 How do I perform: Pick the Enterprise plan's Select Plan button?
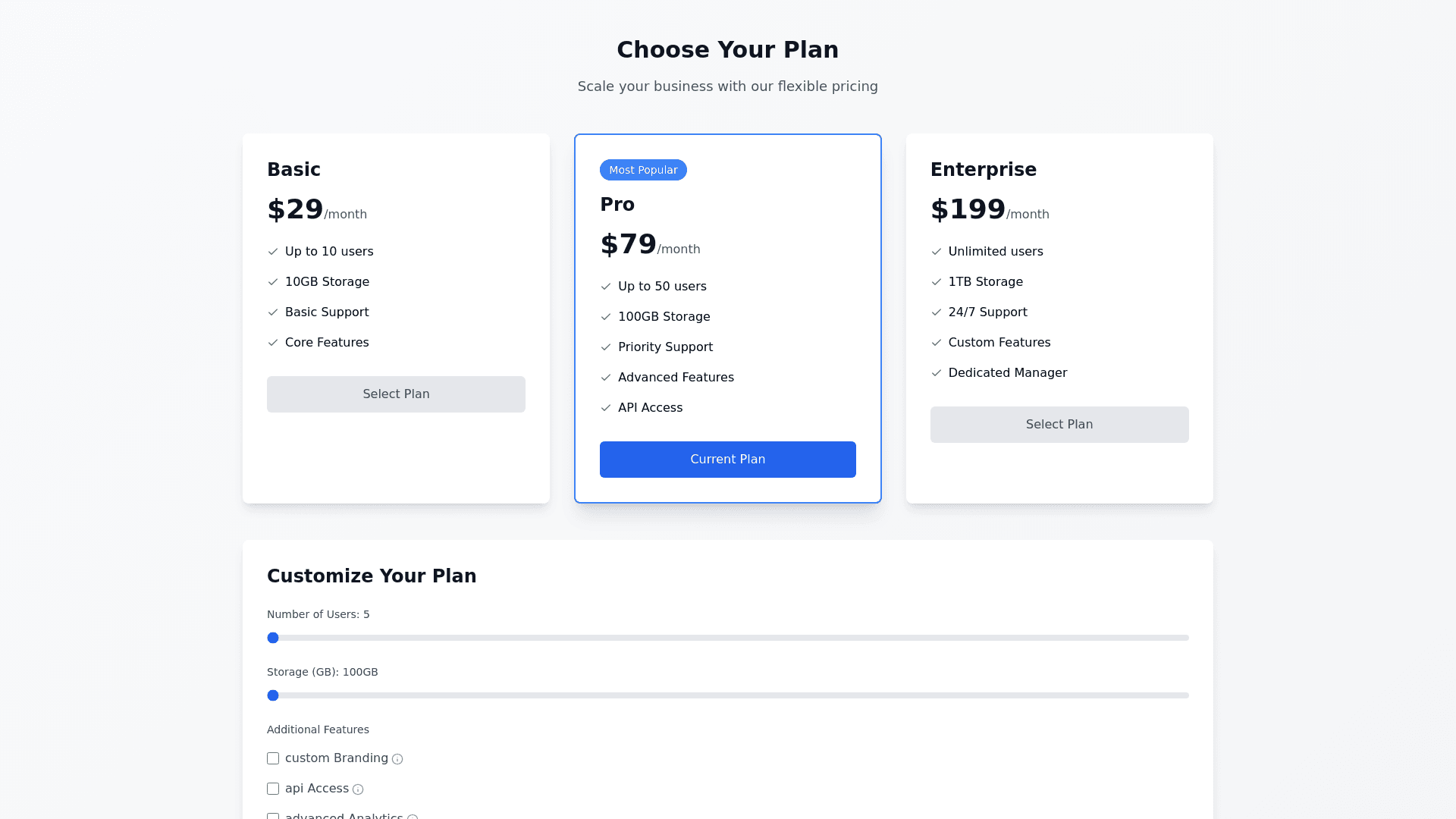click(1059, 425)
